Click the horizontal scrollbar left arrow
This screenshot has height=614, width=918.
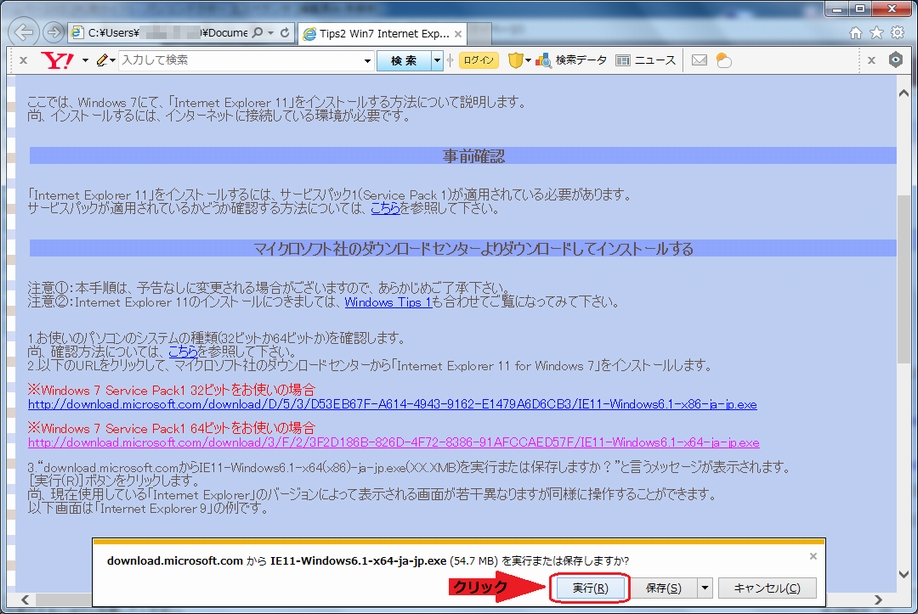point(25,599)
